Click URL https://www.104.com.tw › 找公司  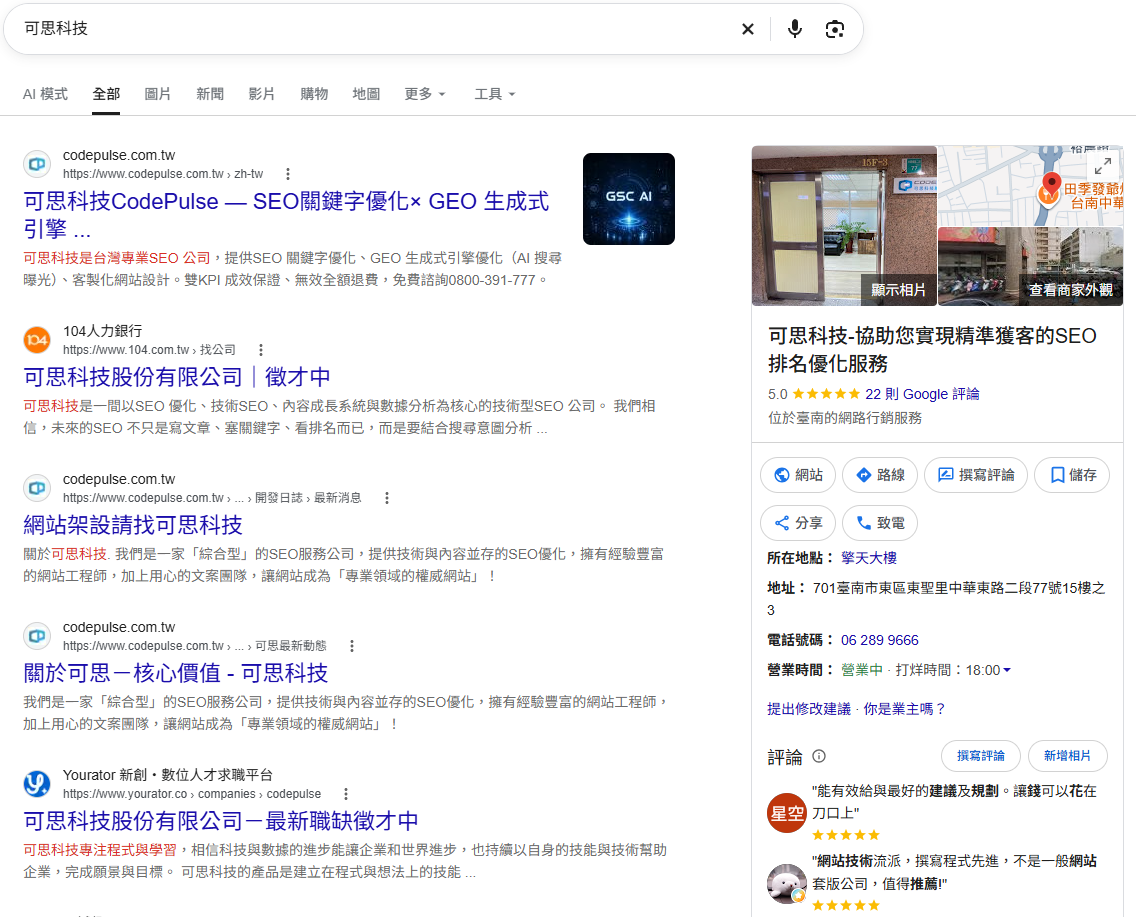(x=149, y=350)
